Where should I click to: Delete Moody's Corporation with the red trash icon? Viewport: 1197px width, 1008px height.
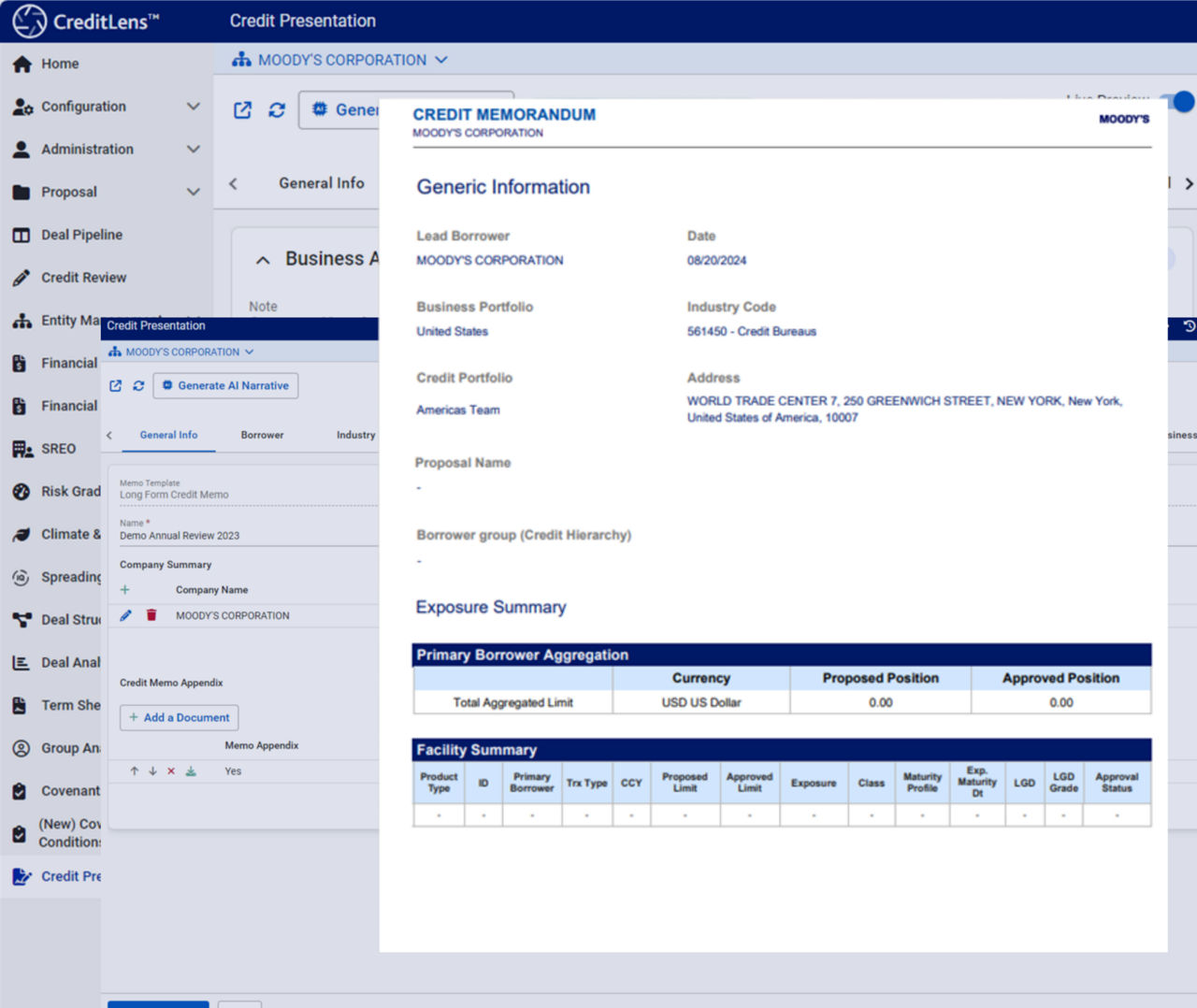click(151, 615)
